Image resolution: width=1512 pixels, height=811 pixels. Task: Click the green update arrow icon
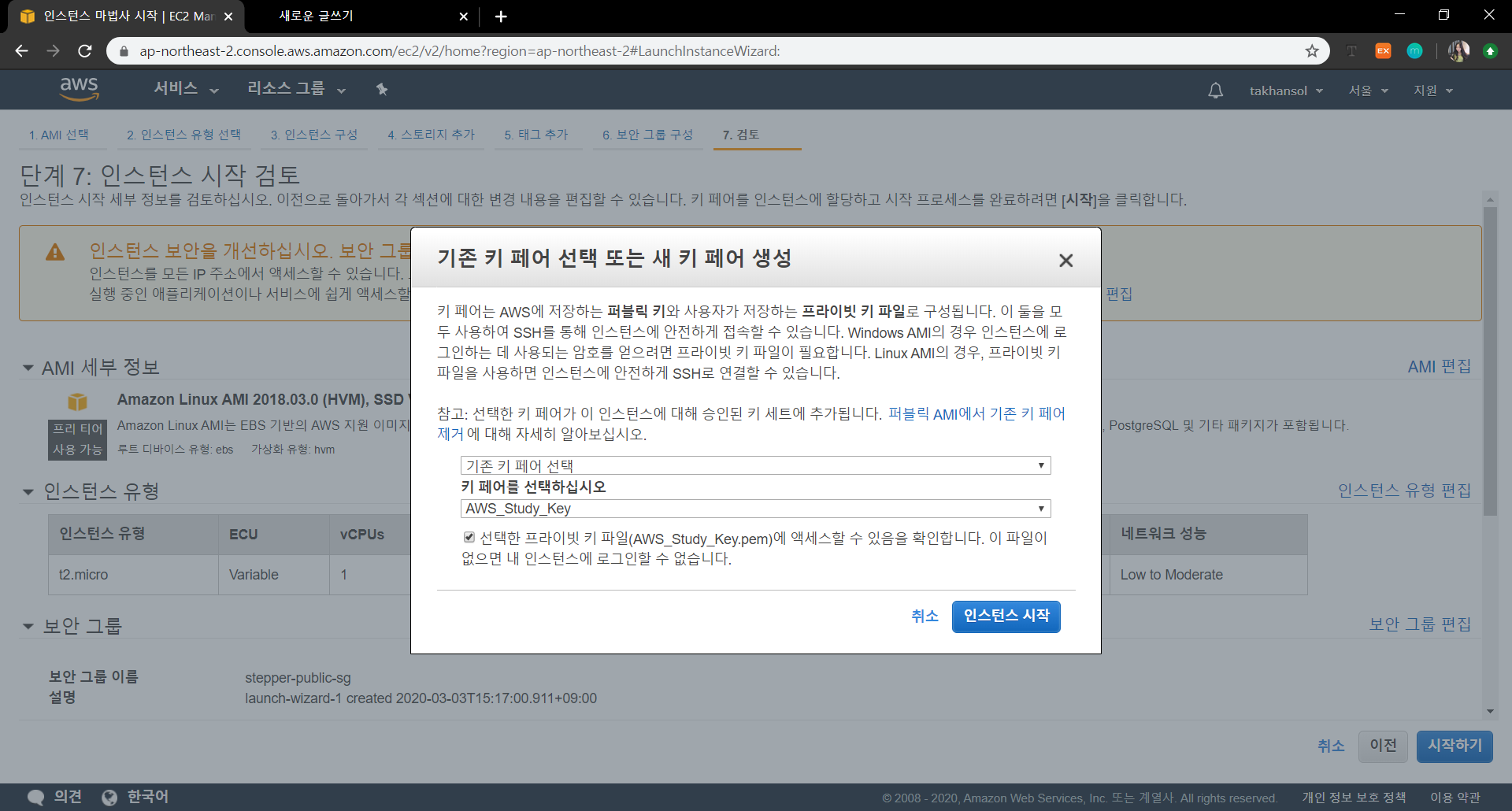(1490, 51)
